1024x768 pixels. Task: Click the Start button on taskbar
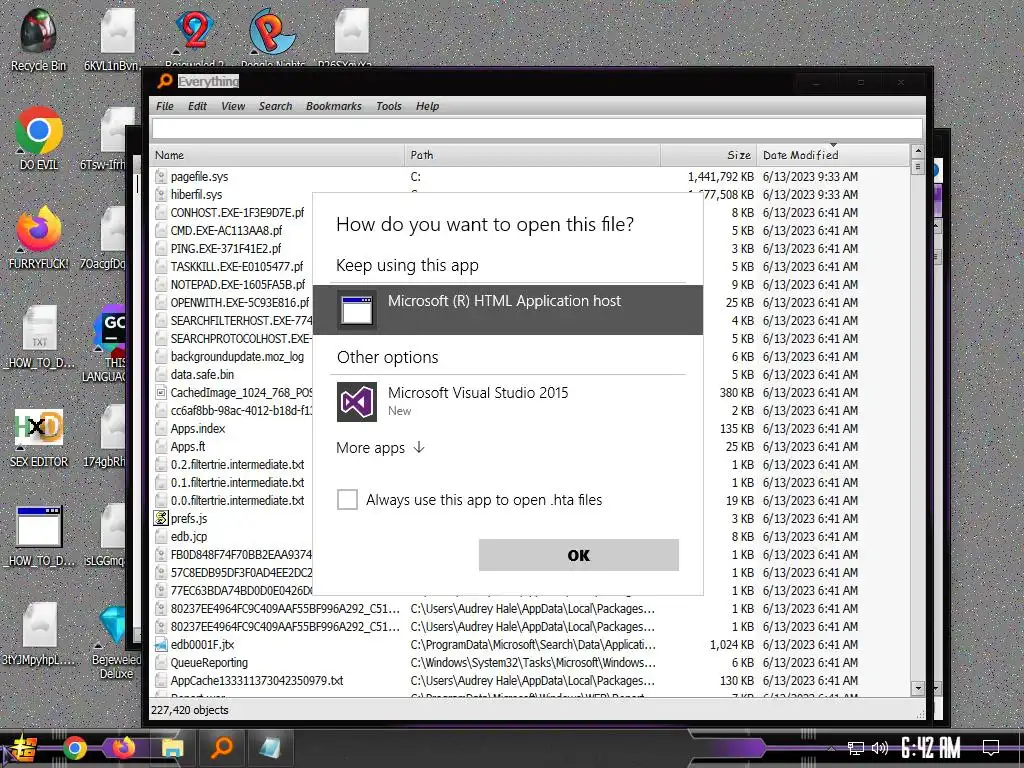click(23, 748)
